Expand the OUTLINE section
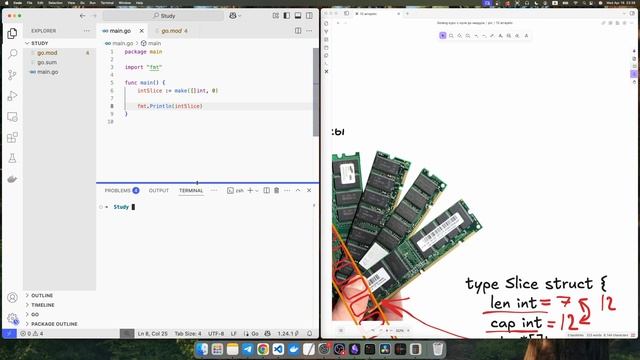The height and width of the screenshot is (360, 640). [x=42, y=295]
